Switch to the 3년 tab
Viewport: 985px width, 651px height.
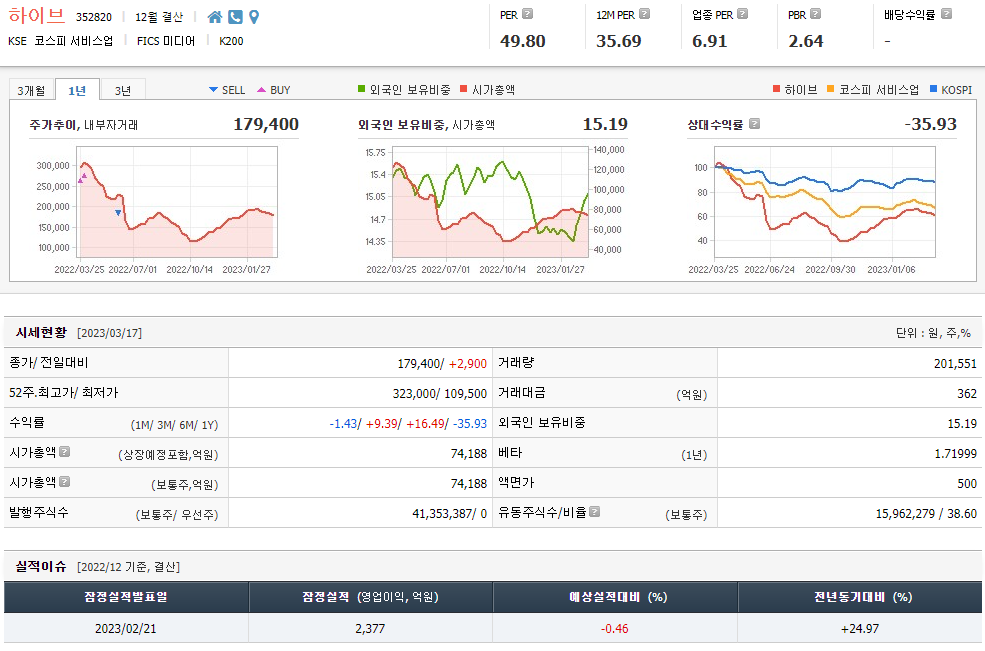pos(123,90)
